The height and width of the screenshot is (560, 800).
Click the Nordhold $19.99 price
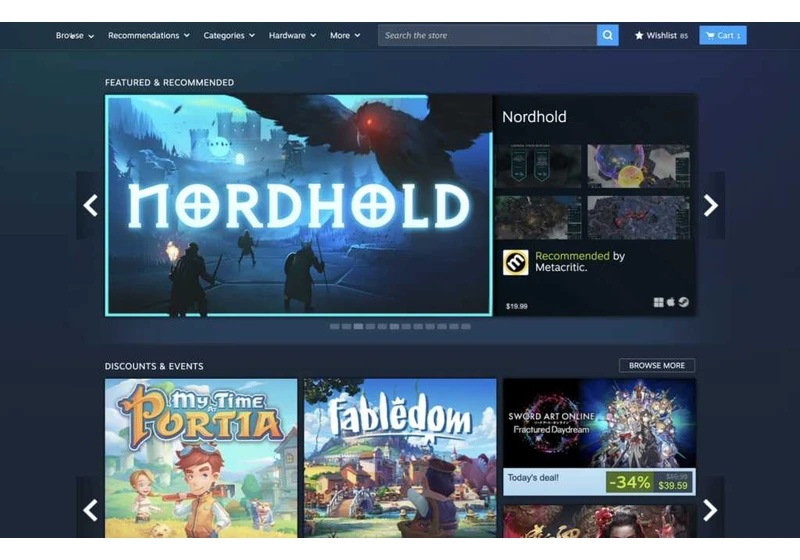pyautogui.click(x=516, y=306)
